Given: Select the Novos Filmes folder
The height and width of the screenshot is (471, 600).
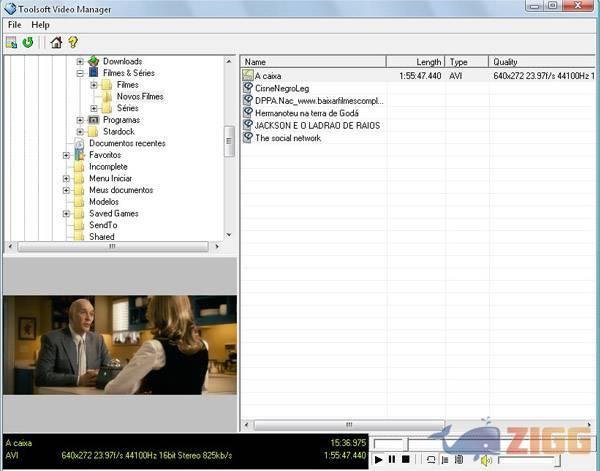Looking at the screenshot, I should pos(140,97).
